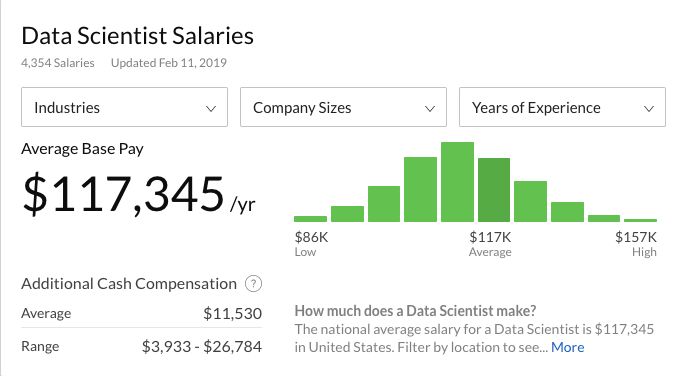Click the Additional Cash Compensation heading
Image resolution: width=688 pixels, height=376 pixels.
[x=129, y=284]
